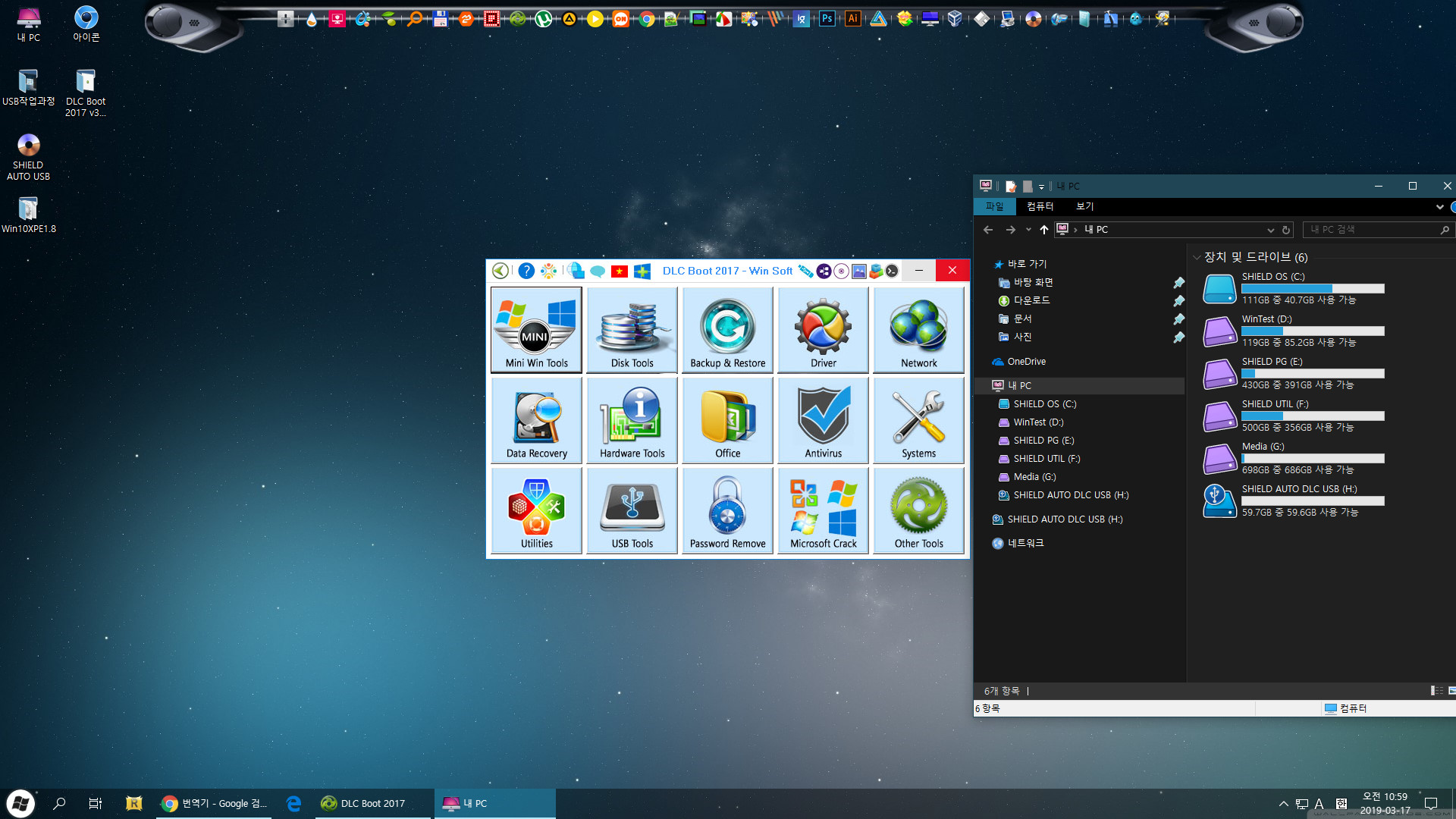Switch to the Chrome taskbar window
Screen dimensions: 1456x819
point(214,804)
